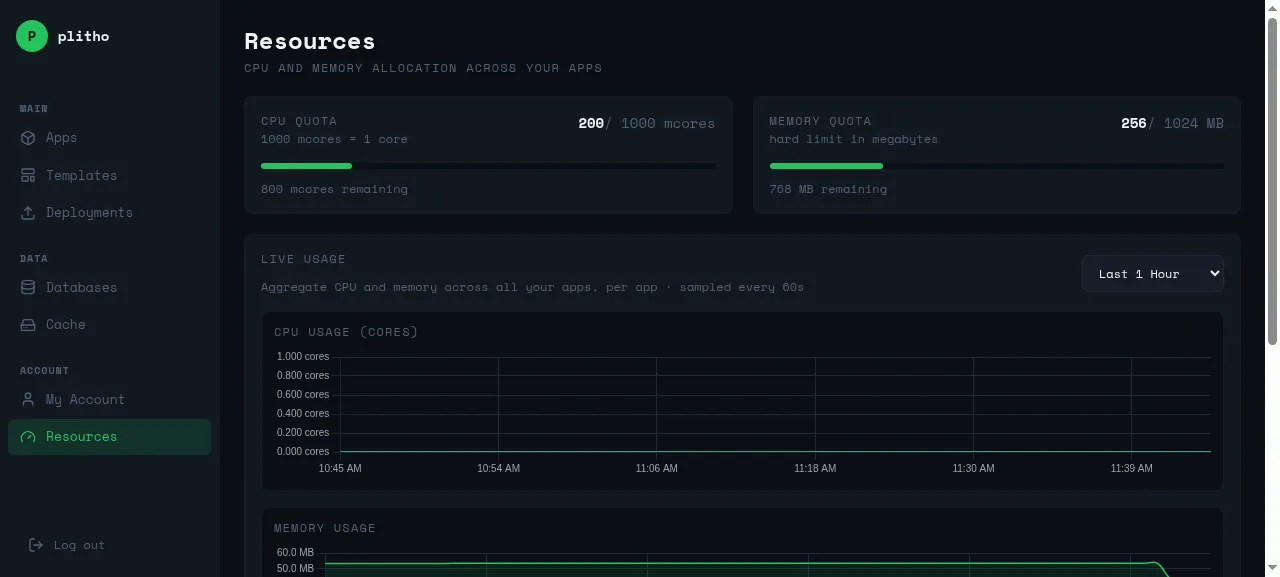Click the '10:45 AM' time axis label
The image size is (1280, 577).
click(340, 468)
